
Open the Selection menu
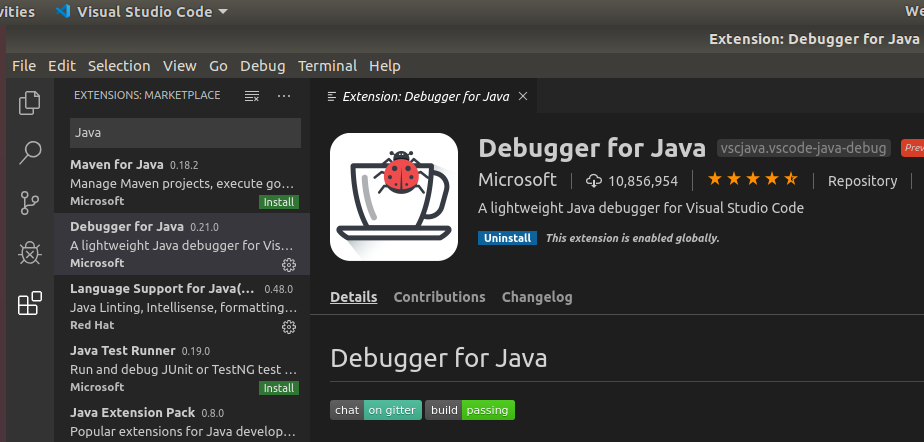119,66
